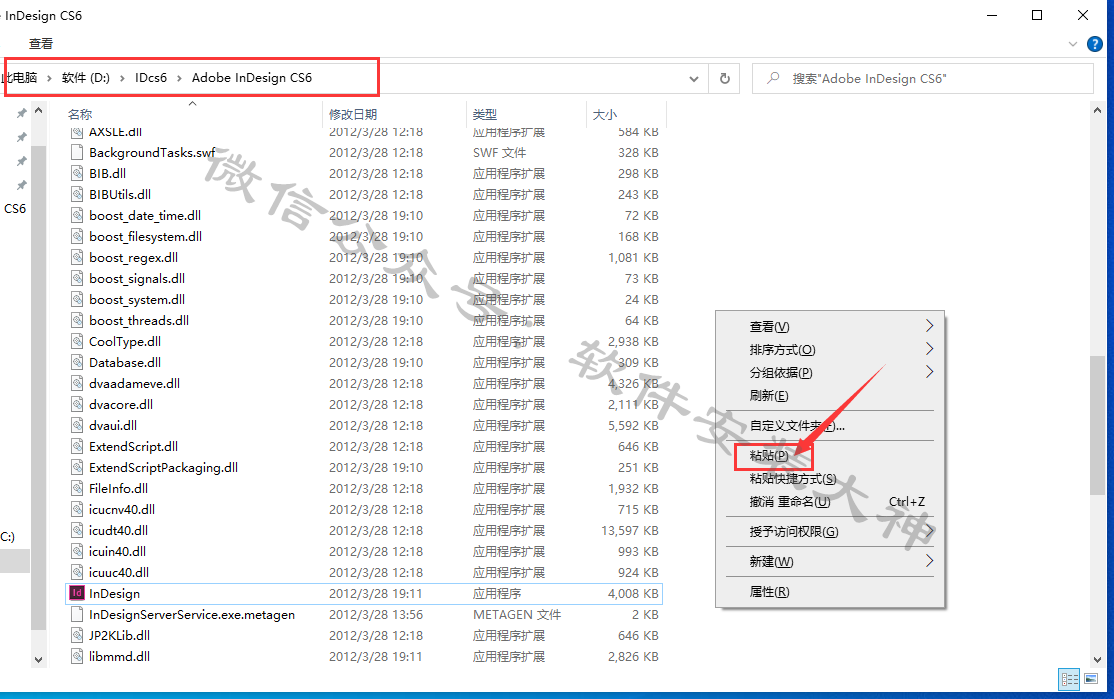1114x699 pixels.
Task: Select the CS6 item in navigation pane
Action: coord(15,209)
